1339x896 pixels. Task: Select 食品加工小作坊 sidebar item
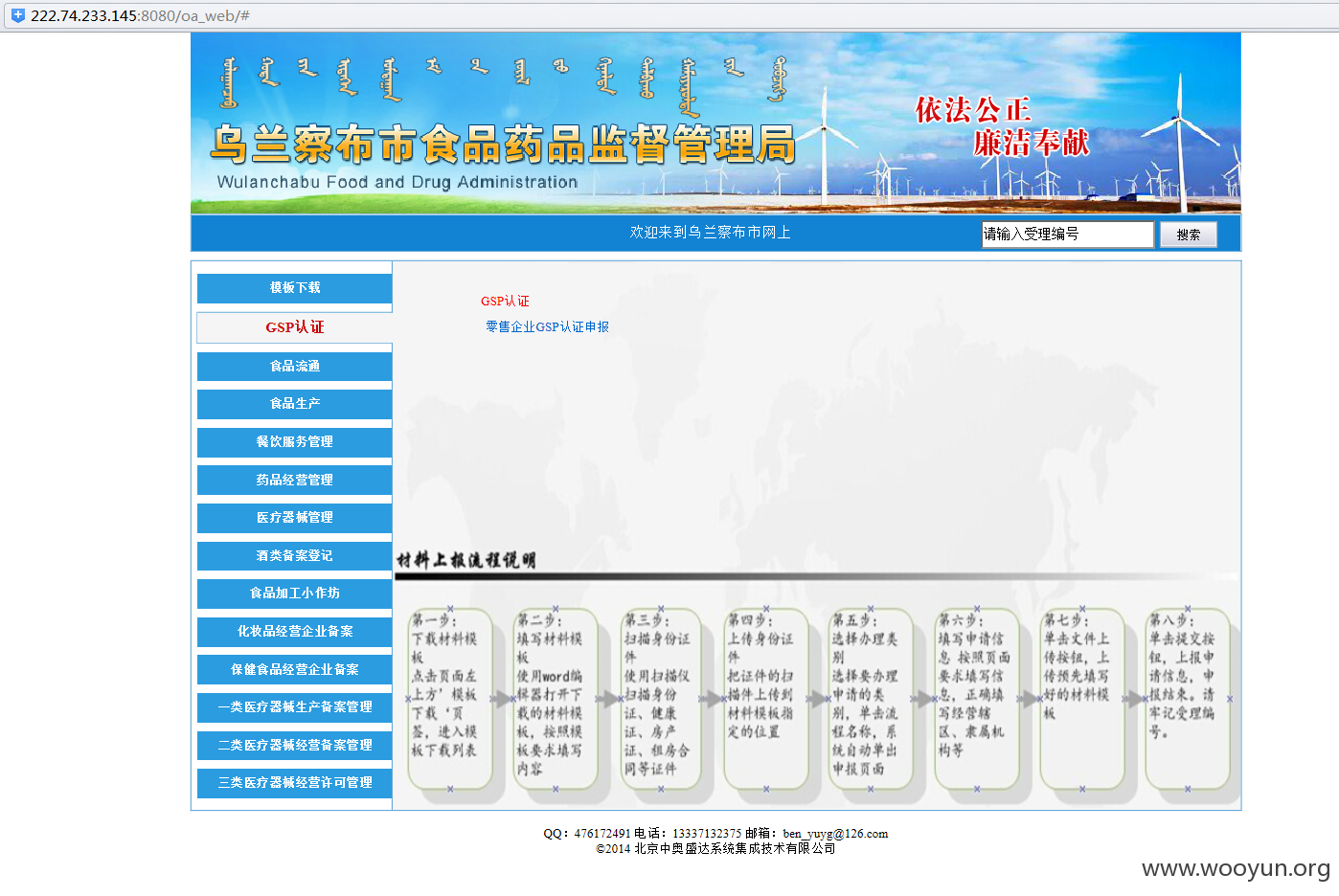295,594
